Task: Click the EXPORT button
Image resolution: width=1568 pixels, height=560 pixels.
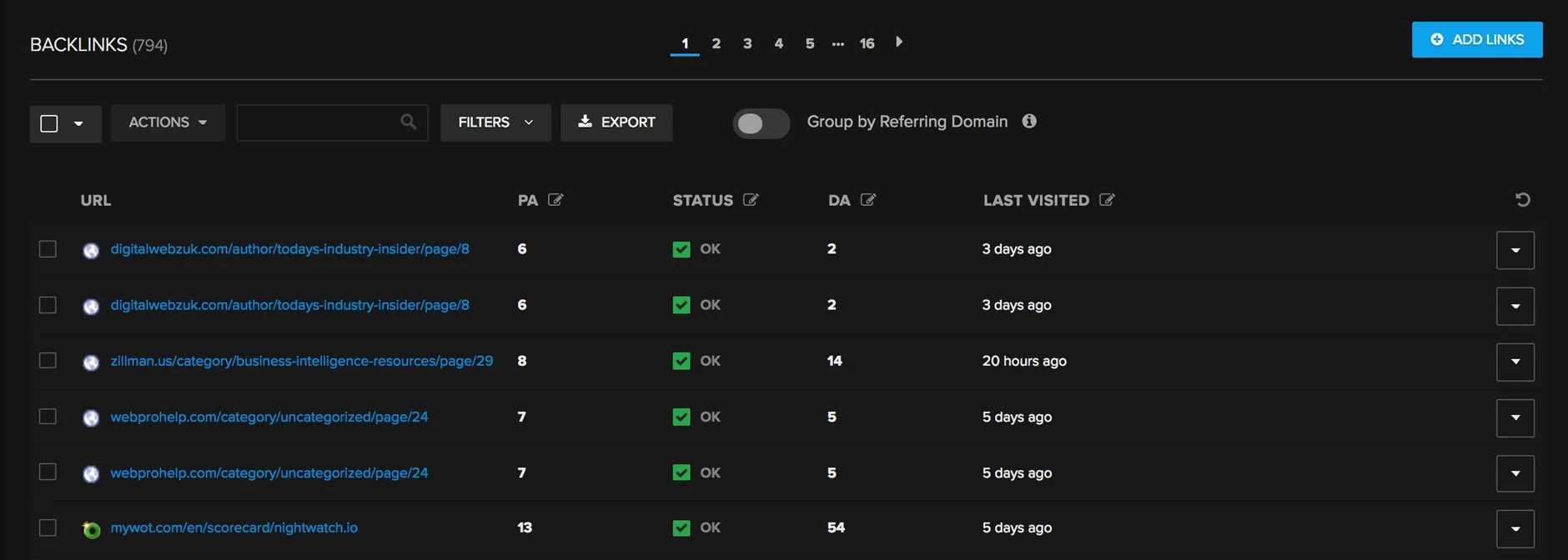Action: click(616, 122)
